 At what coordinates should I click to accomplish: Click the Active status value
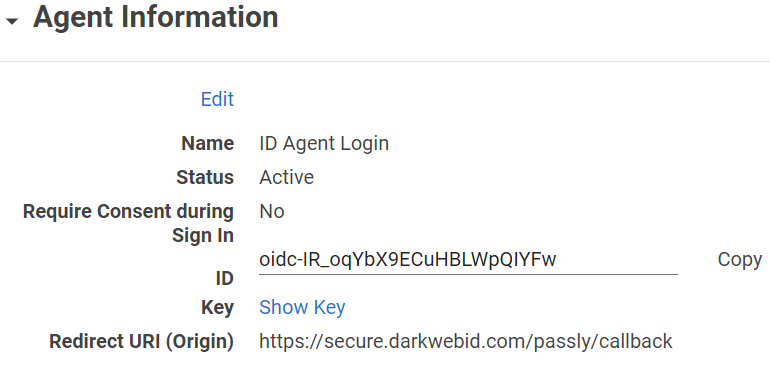[286, 177]
